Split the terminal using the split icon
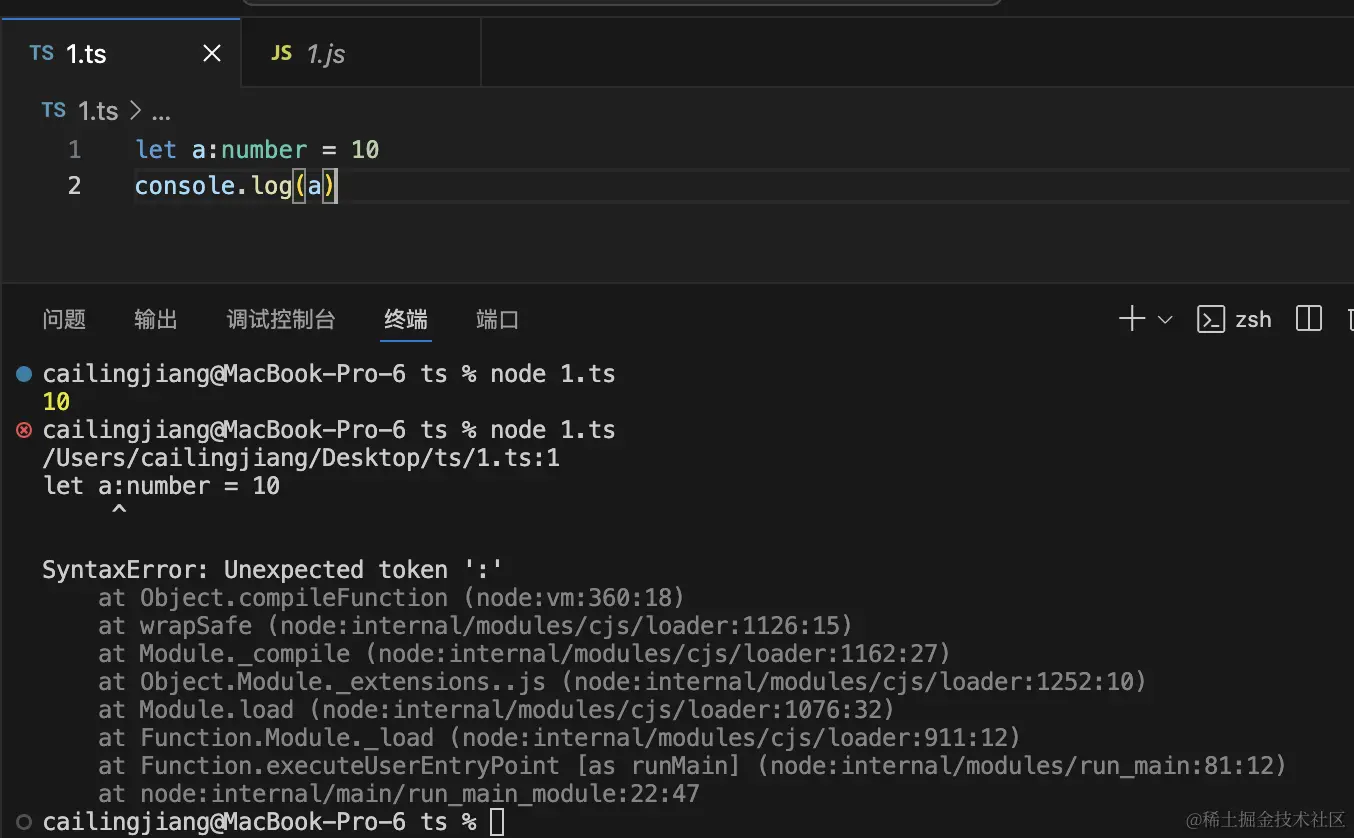1354x838 pixels. click(1308, 318)
